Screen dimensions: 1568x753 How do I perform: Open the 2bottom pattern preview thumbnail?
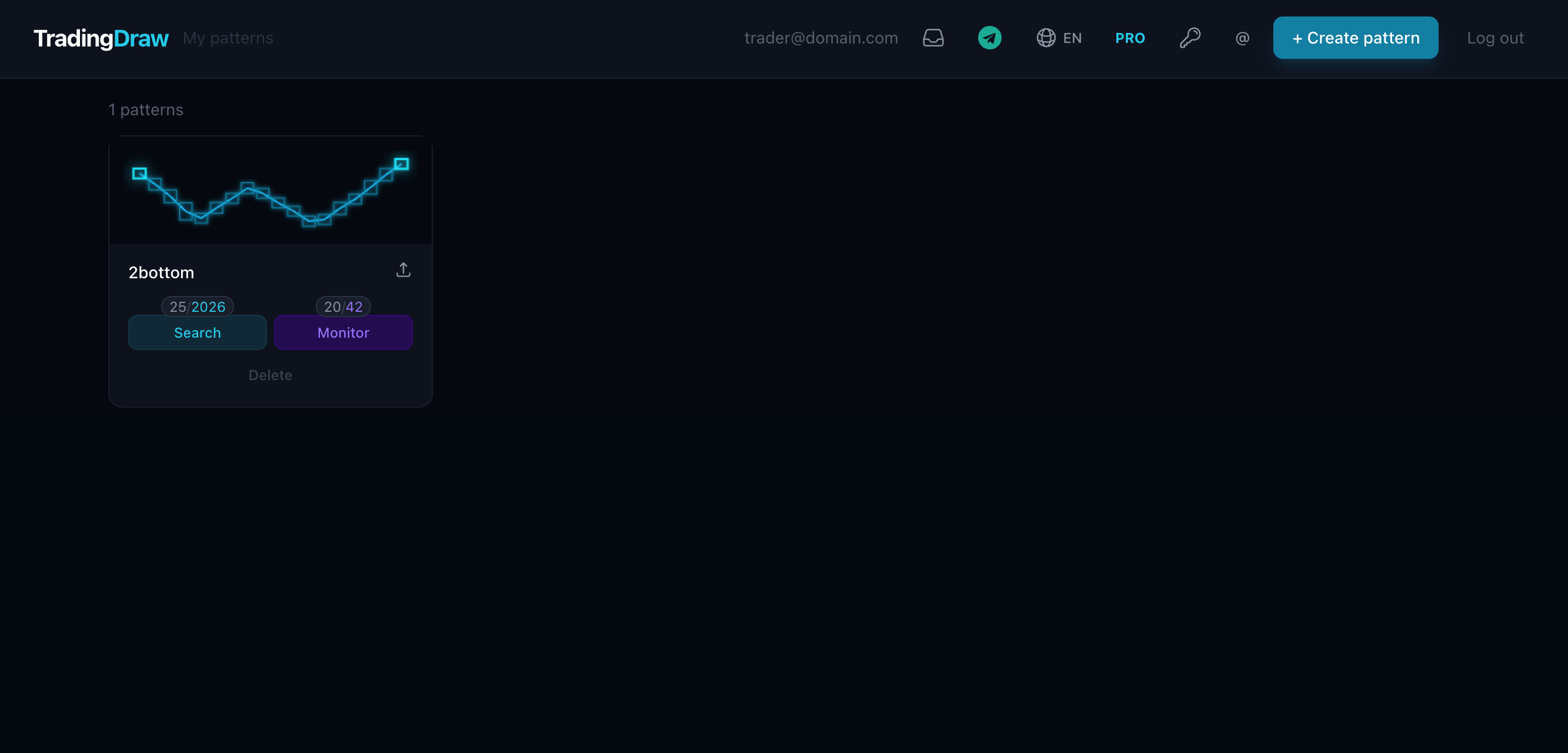click(x=269, y=194)
